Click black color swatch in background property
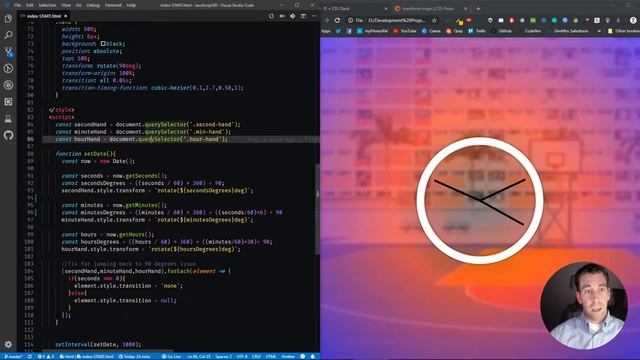 tap(103, 44)
